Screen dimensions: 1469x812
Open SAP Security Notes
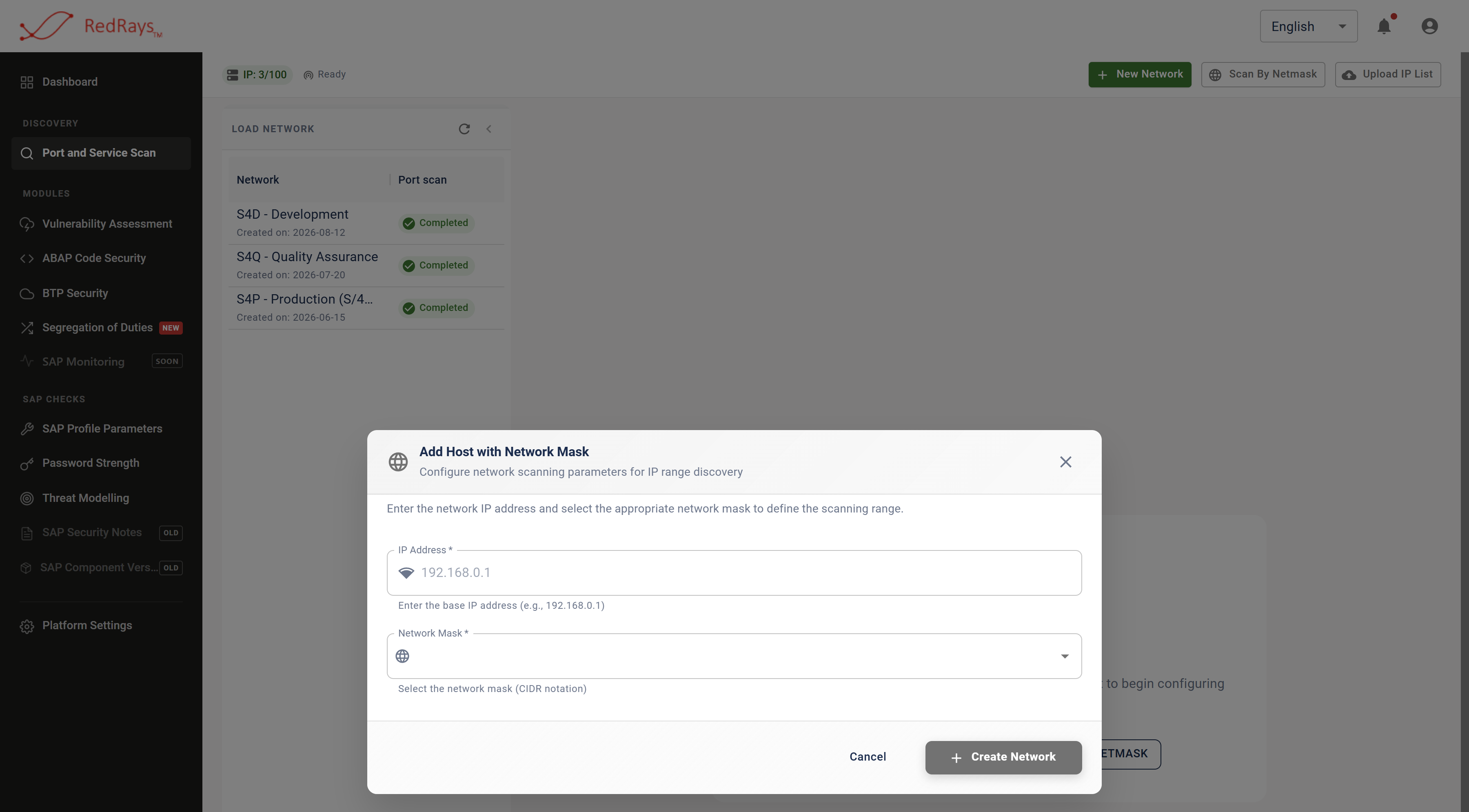[102, 532]
